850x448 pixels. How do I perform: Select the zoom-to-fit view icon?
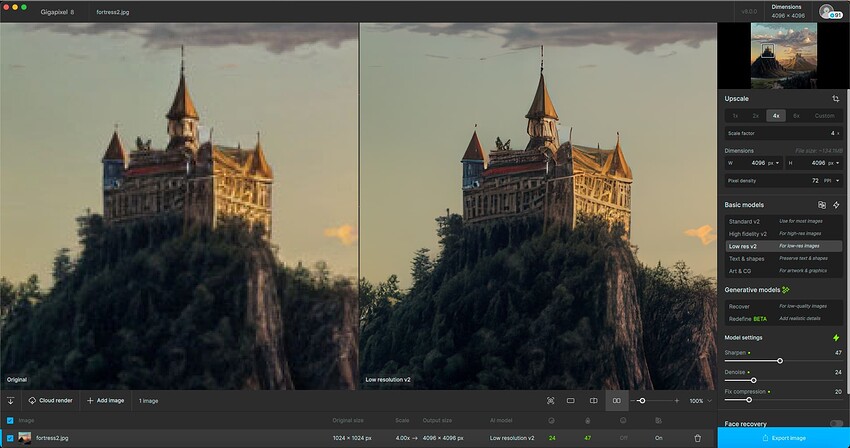[550, 401]
